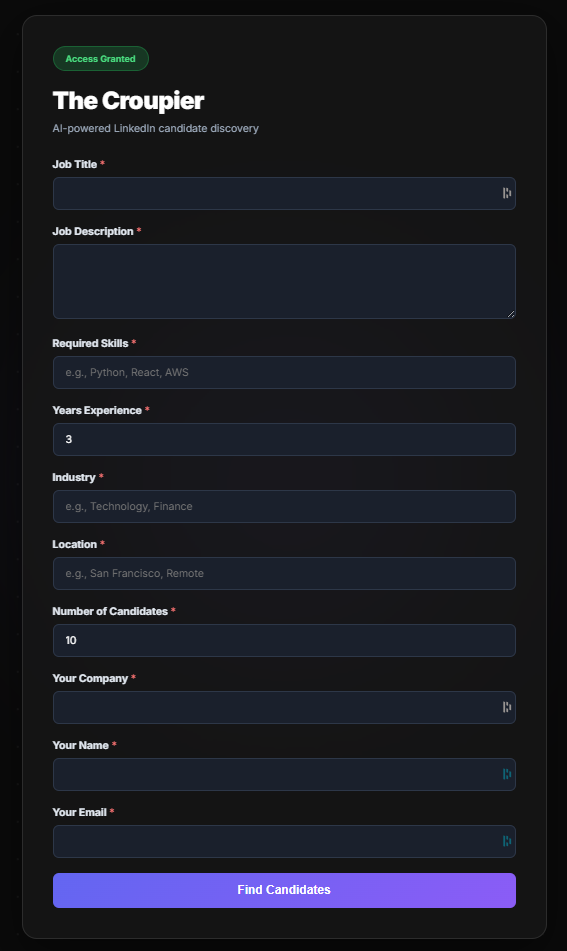Click the autofill icon in Job Title field

[x=506, y=193]
